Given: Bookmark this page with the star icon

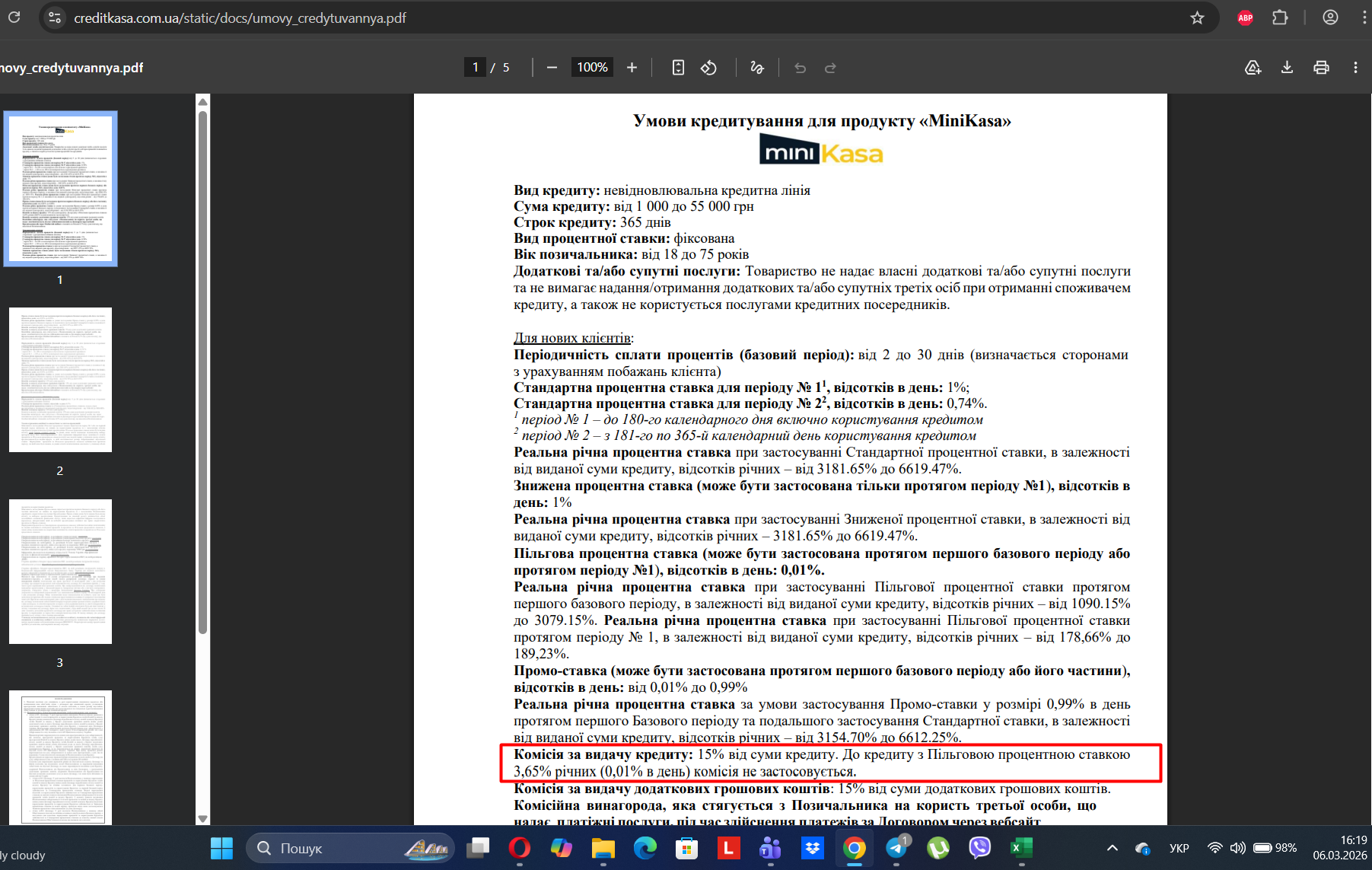Looking at the screenshot, I should click(1197, 18).
